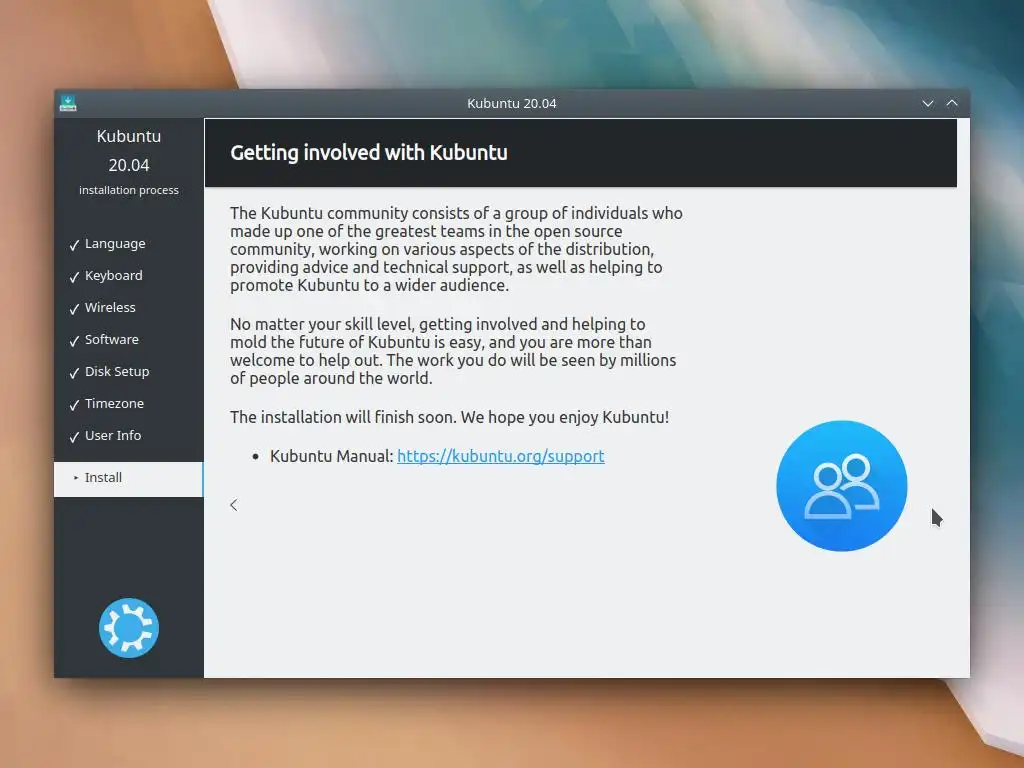Viewport: 1024px width, 768px height.
Task: Click the blue community people icon
Action: [841, 486]
